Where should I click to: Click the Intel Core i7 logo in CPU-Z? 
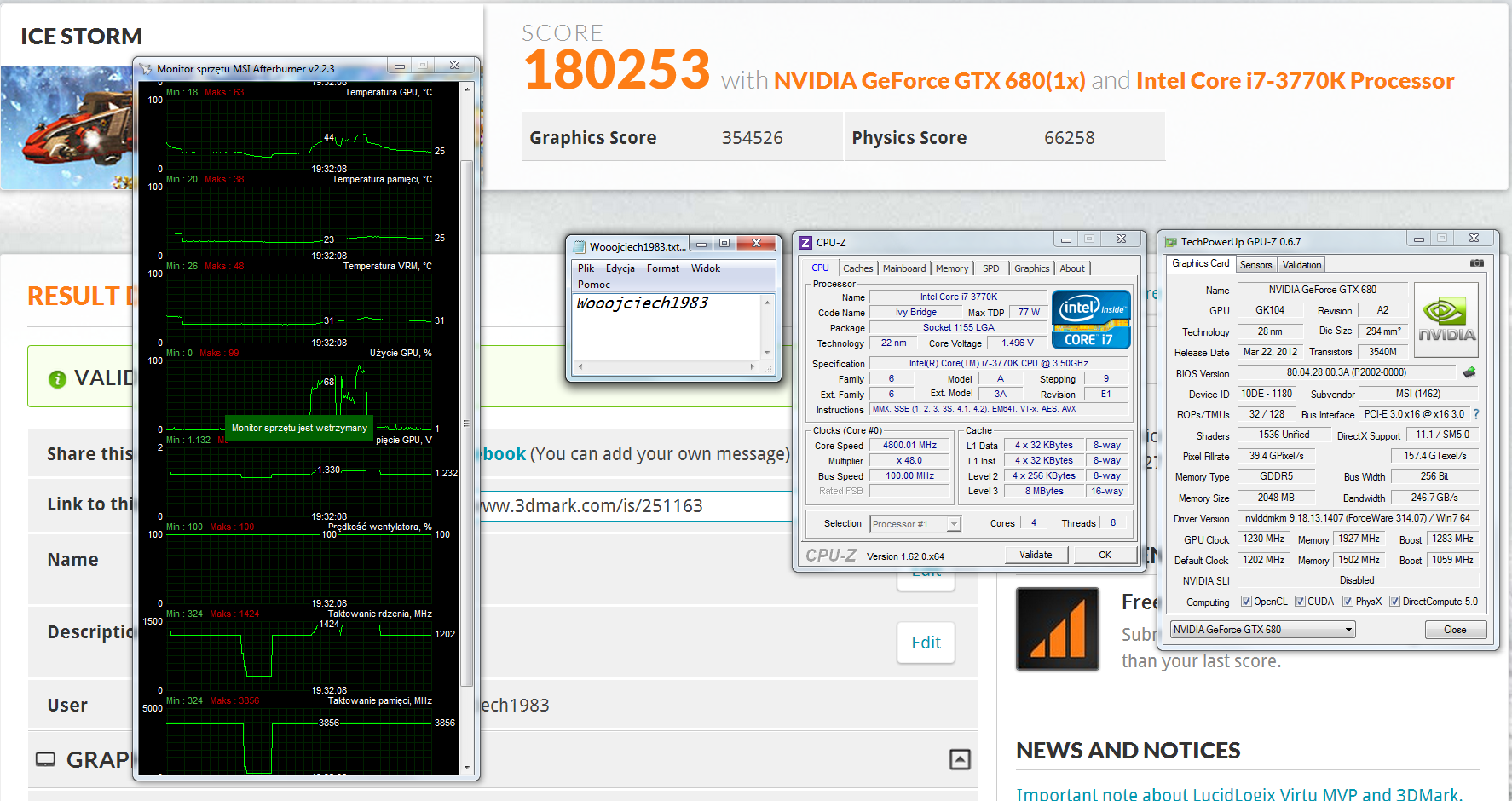(x=1091, y=319)
